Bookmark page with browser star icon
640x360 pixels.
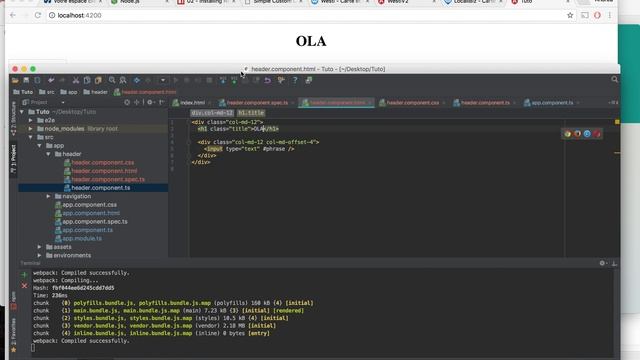570,16
